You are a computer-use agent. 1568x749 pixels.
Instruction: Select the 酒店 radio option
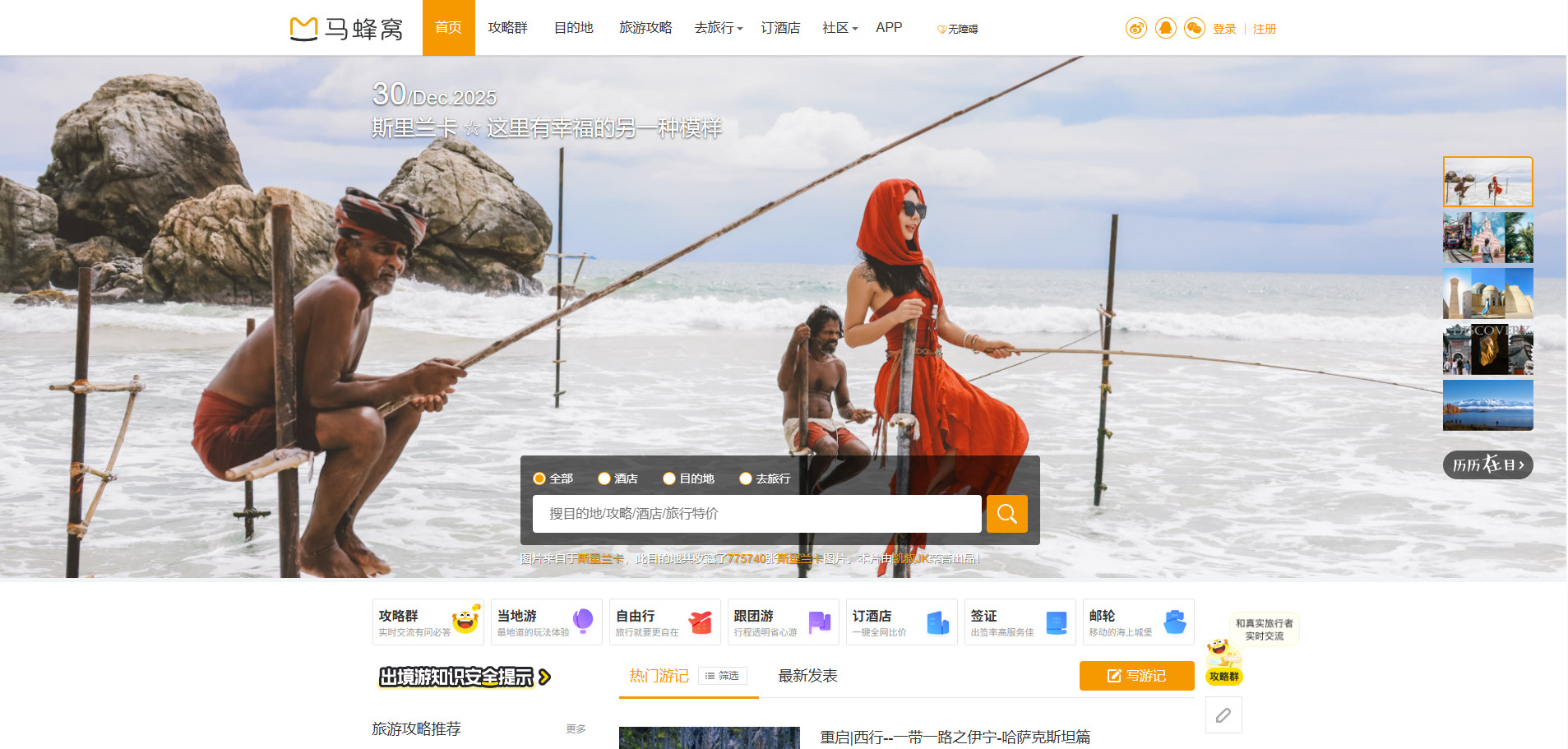click(604, 479)
